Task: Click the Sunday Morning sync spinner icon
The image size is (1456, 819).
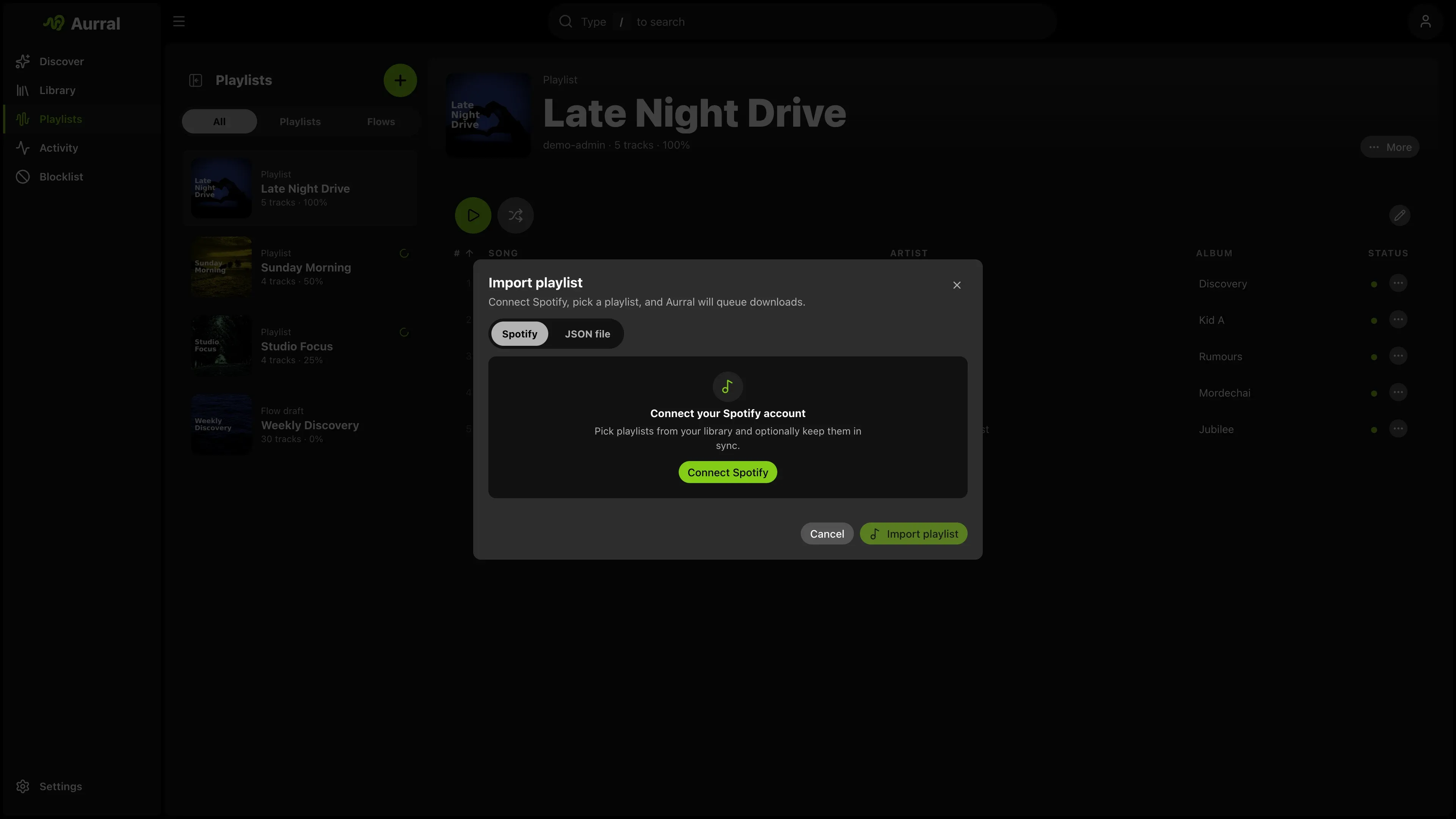Action: [x=403, y=253]
